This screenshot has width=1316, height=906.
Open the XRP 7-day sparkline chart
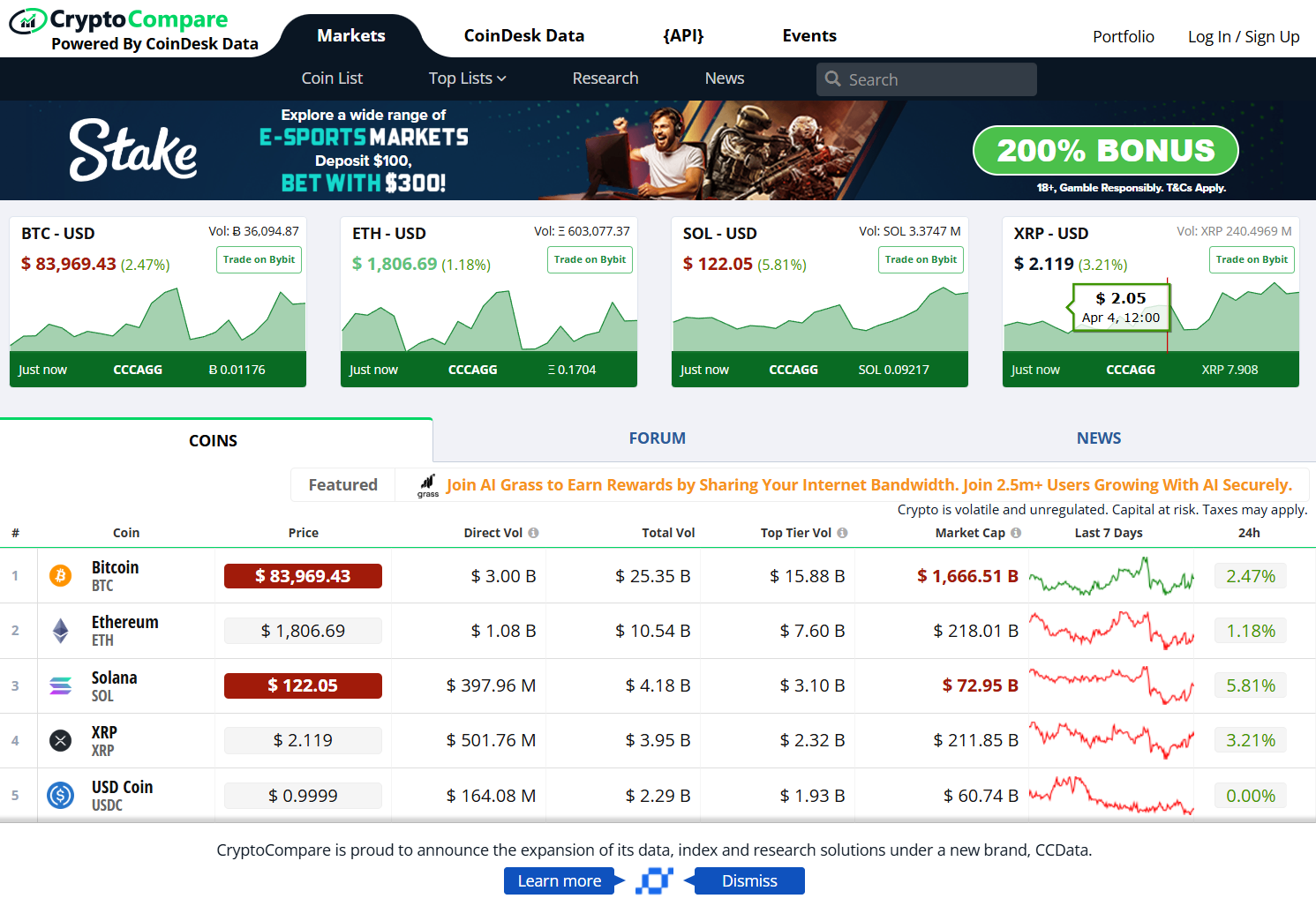[1111, 740]
